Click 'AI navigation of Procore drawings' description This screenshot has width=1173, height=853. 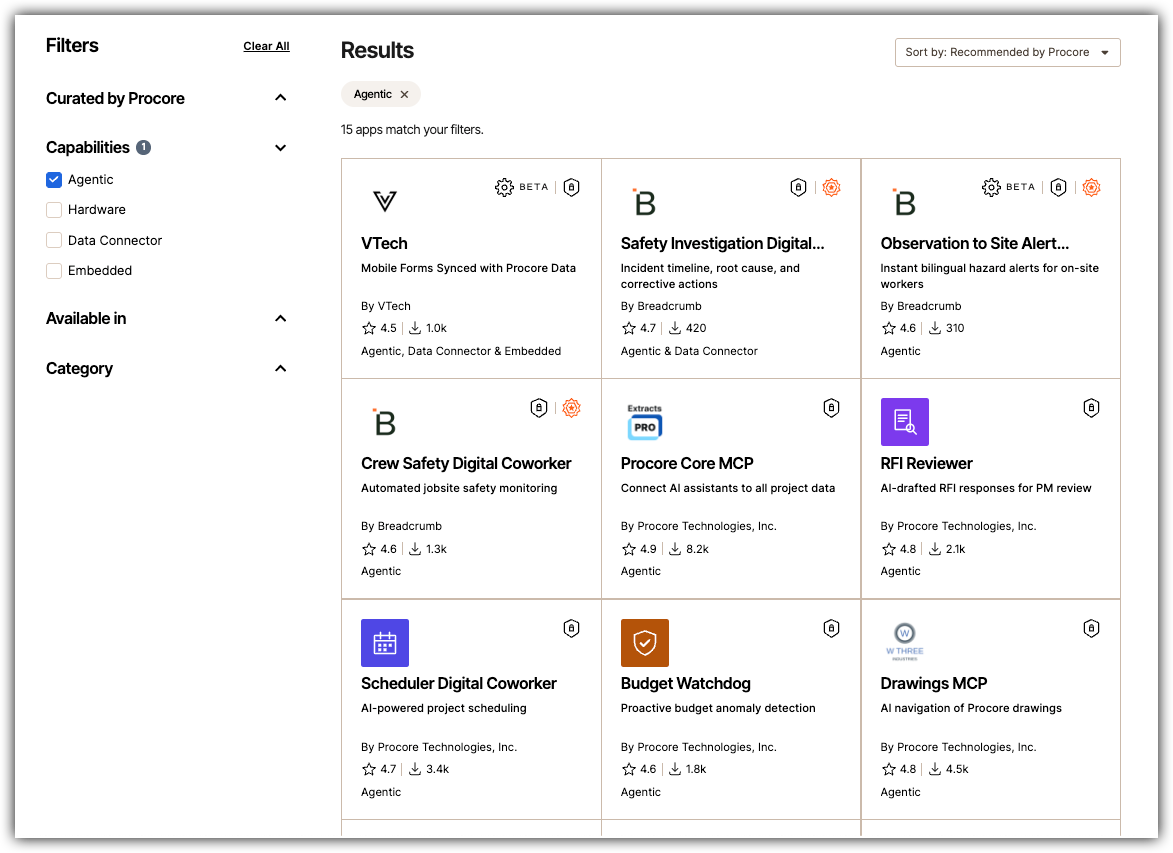coord(971,708)
